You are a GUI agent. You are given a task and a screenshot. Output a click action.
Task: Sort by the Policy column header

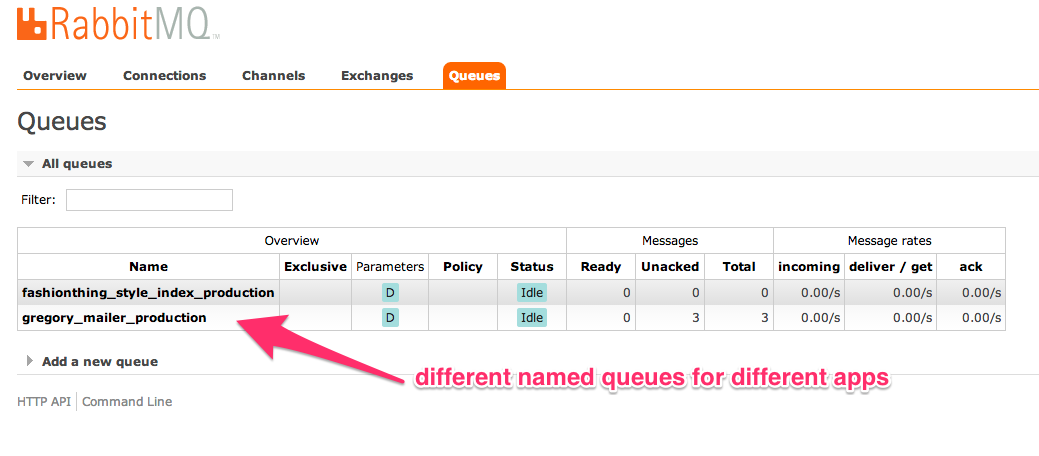[x=463, y=267]
